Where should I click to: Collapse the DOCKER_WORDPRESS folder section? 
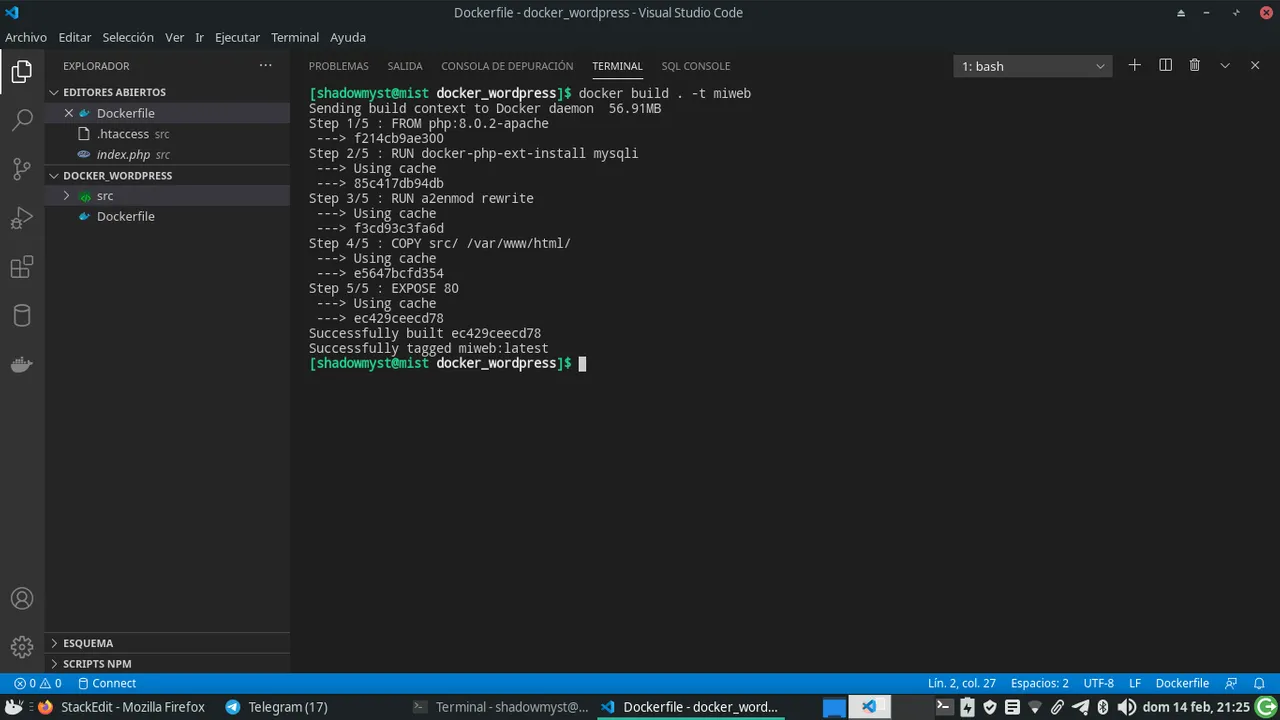pyautogui.click(x=117, y=175)
